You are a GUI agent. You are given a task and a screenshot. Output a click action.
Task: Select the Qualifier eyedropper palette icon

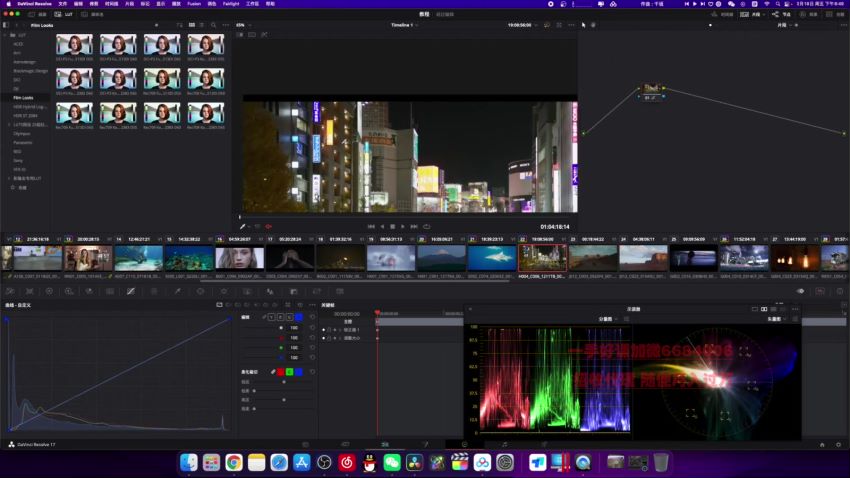click(178, 292)
